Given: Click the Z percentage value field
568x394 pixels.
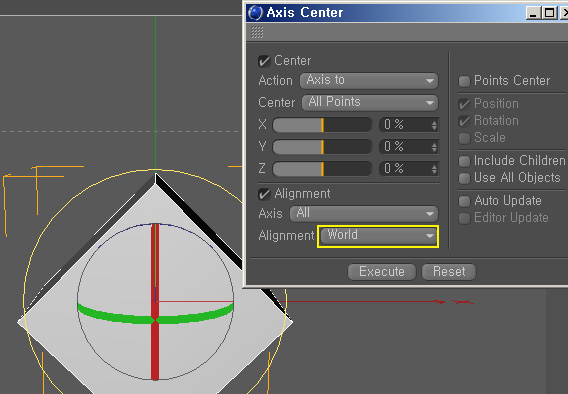Looking at the screenshot, I should click(x=405, y=169).
